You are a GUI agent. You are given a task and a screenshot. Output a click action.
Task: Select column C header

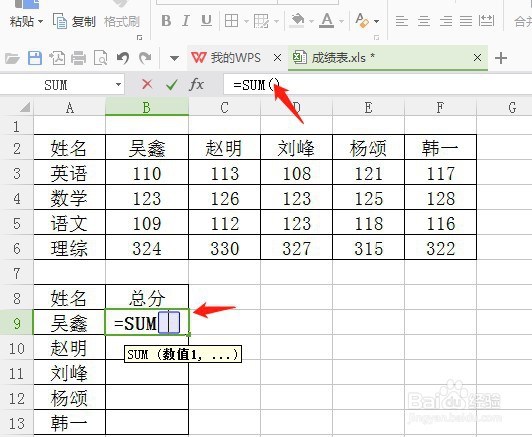(224, 107)
